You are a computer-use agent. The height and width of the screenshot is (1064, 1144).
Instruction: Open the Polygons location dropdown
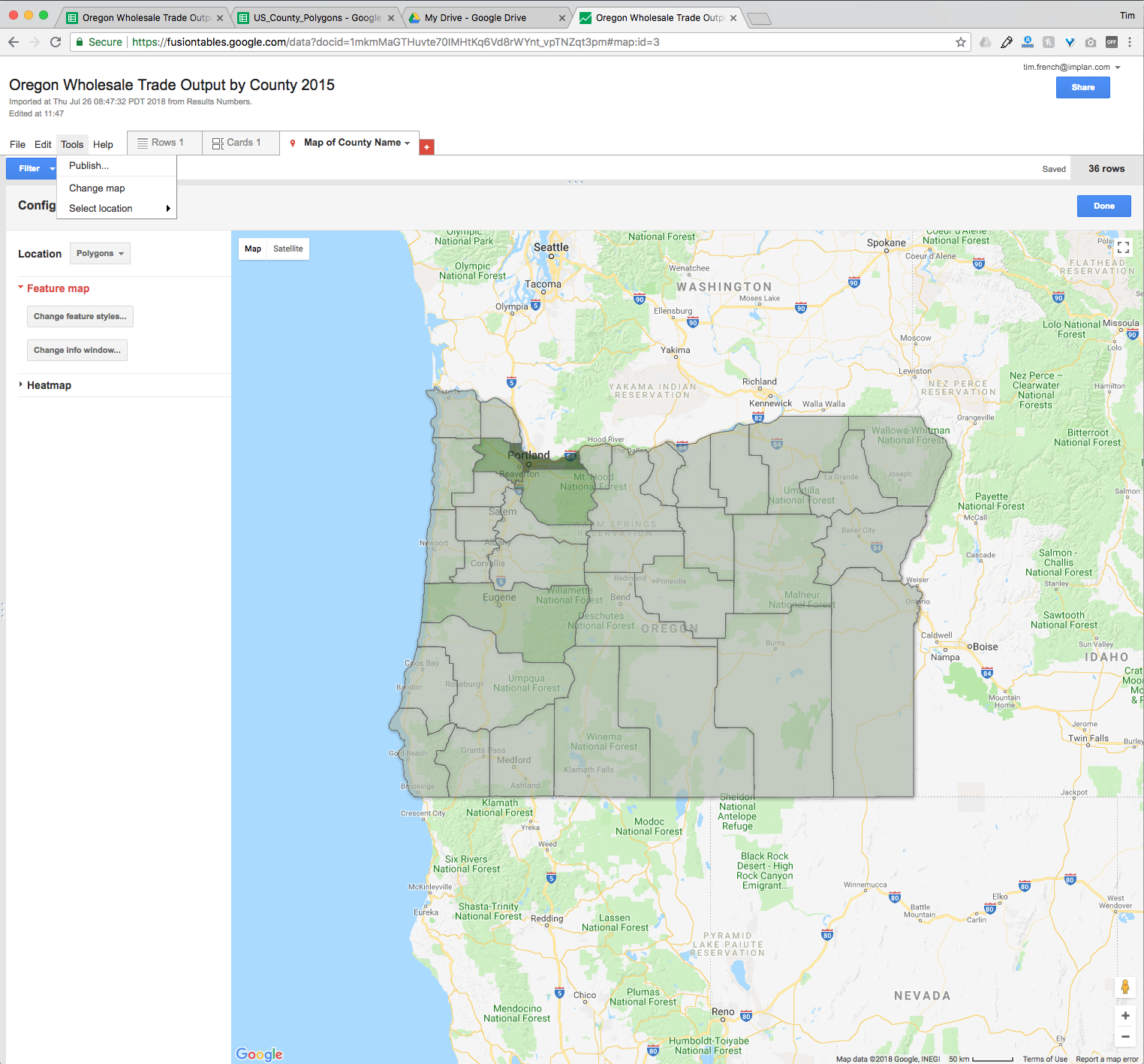point(100,254)
